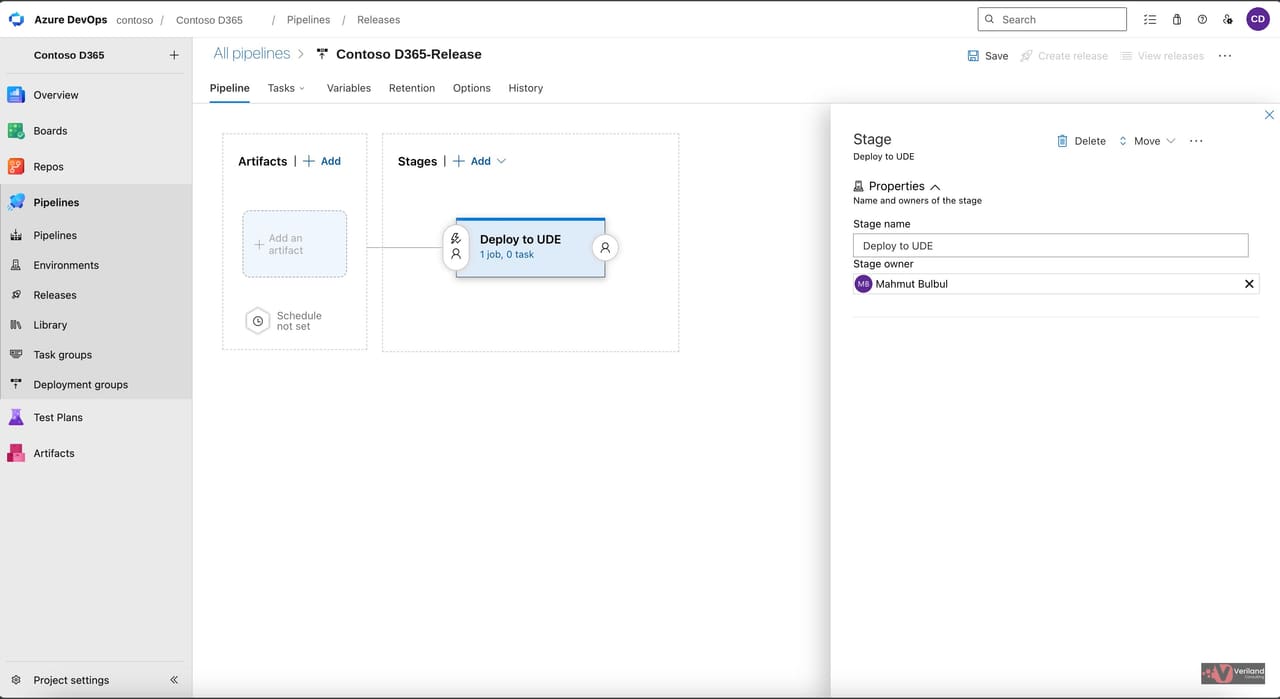The width and height of the screenshot is (1280, 699).
Task: Click the Contoso D365-Release pipeline title
Action: (x=408, y=54)
